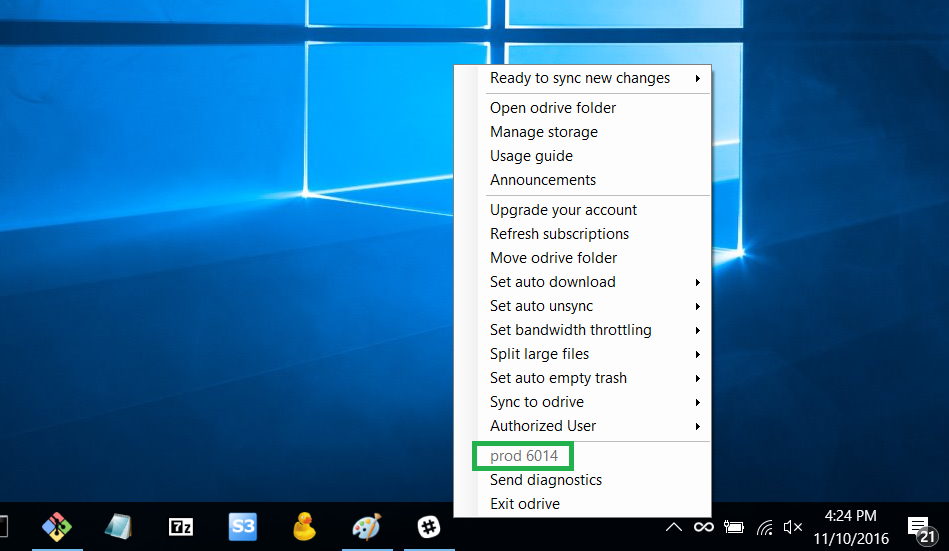Image resolution: width=949 pixels, height=551 pixels.
Task: Choose Manage storage from the menu
Action: coord(544,132)
